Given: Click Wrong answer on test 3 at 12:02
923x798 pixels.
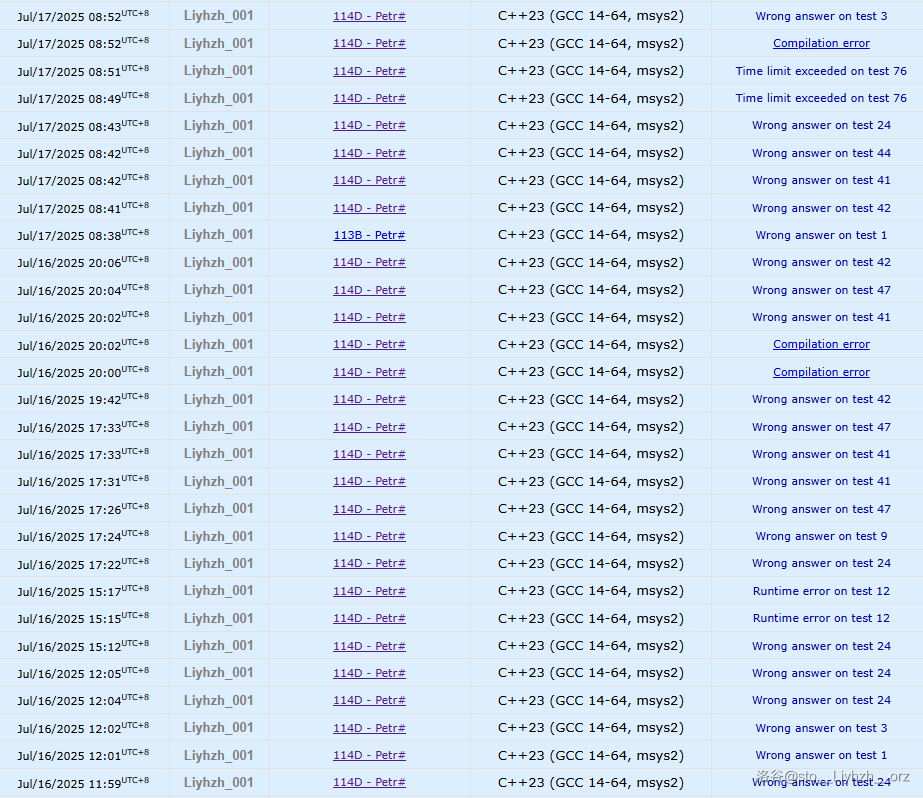Looking at the screenshot, I should [x=821, y=728].
